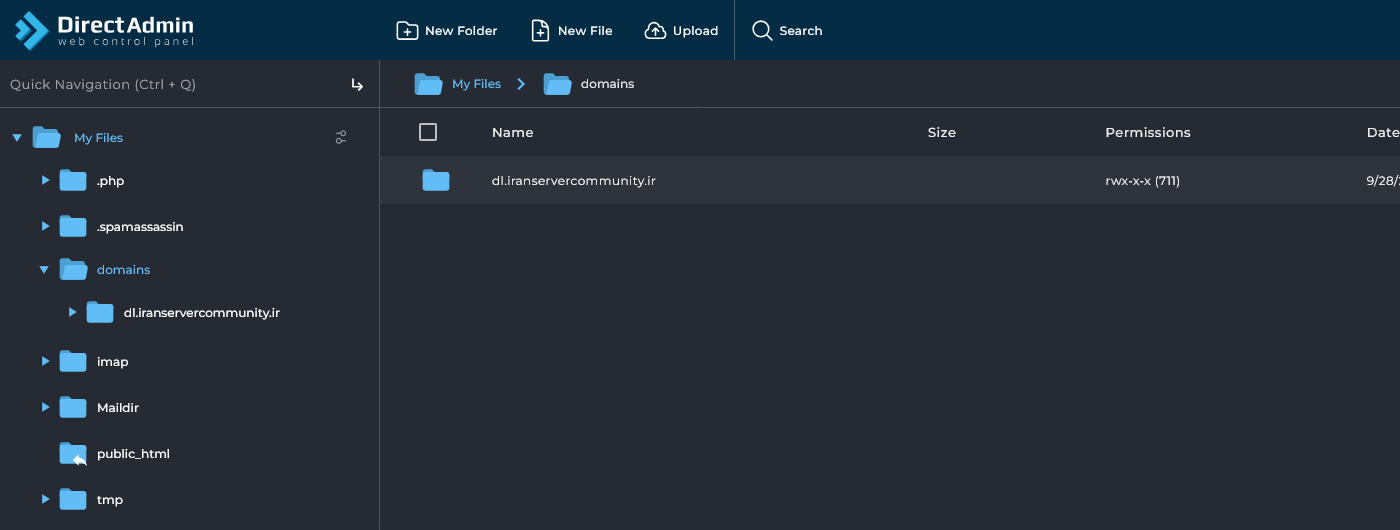The image size is (1400, 530).
Task: Click the DirectAdmin logo
Action: coord(104,30)
